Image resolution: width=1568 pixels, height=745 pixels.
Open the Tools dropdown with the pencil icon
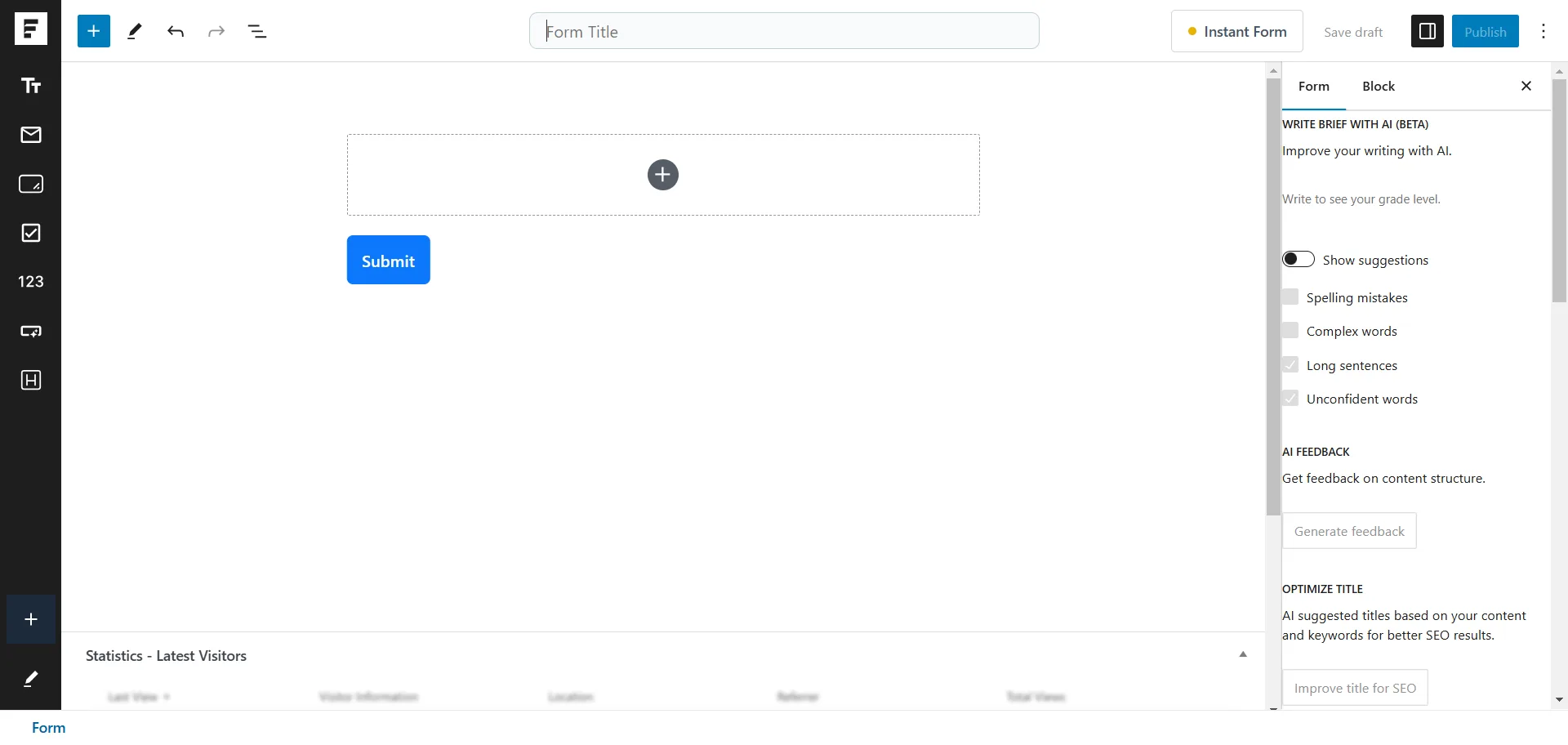click(134, 31)
